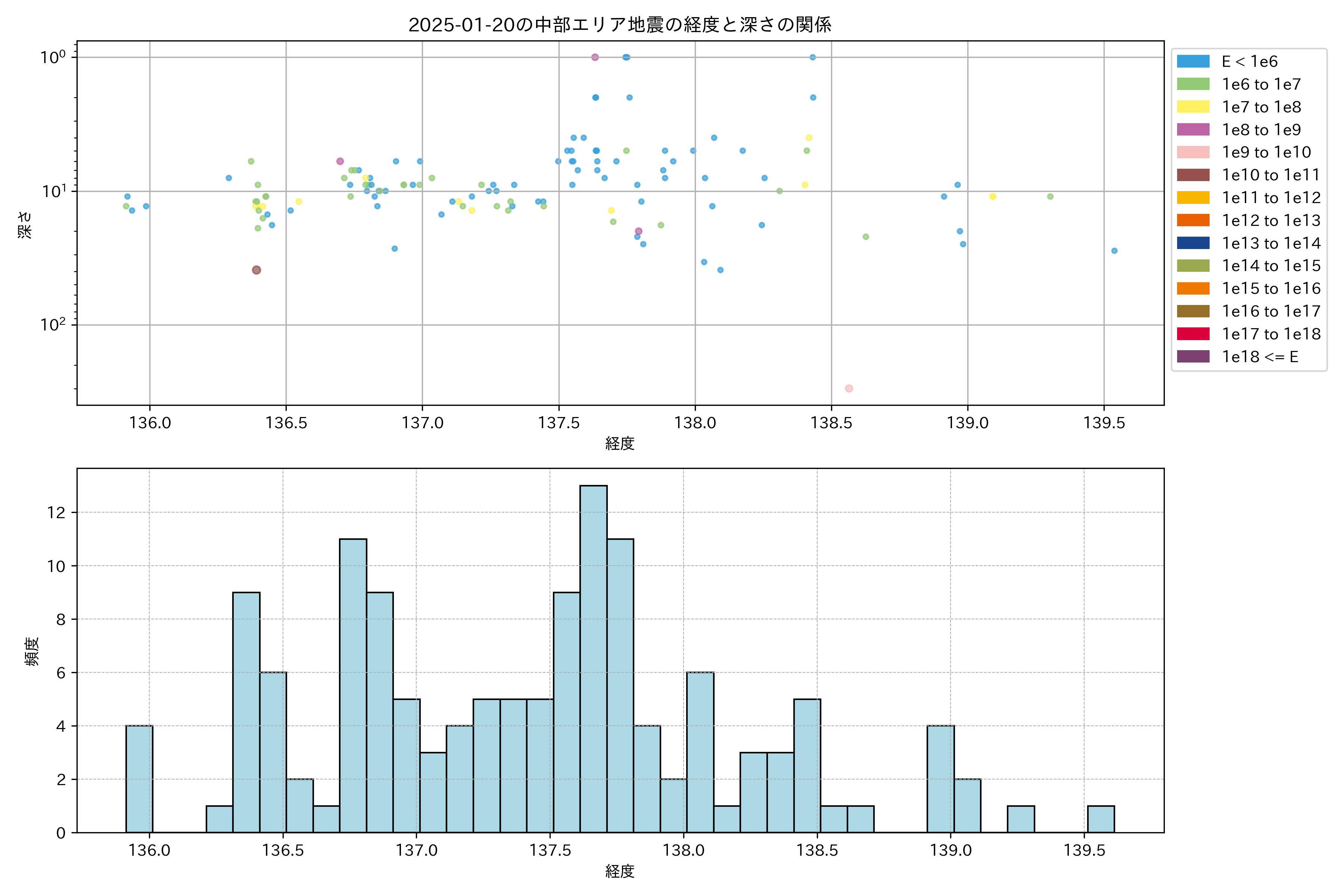Click the pink scatter point at the bottom of the depth plot
The image size is (1344, 896).
coord(849,389)
